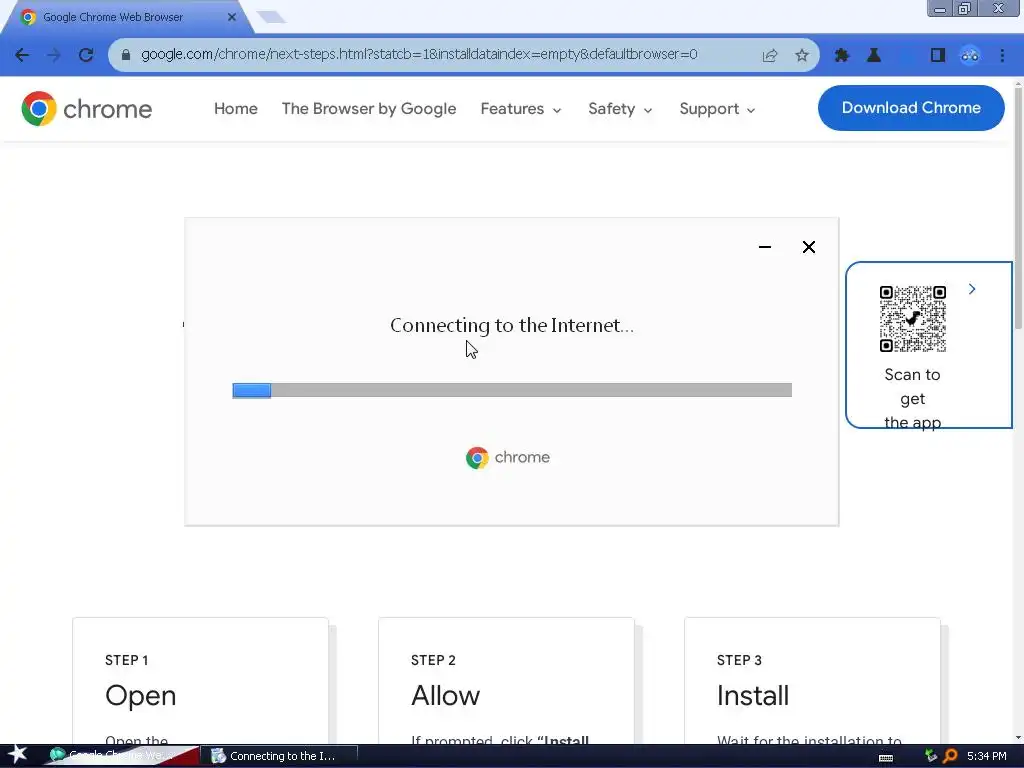
Task: Click the keyboard icon in system tray
Action: [x=886, y=757]
